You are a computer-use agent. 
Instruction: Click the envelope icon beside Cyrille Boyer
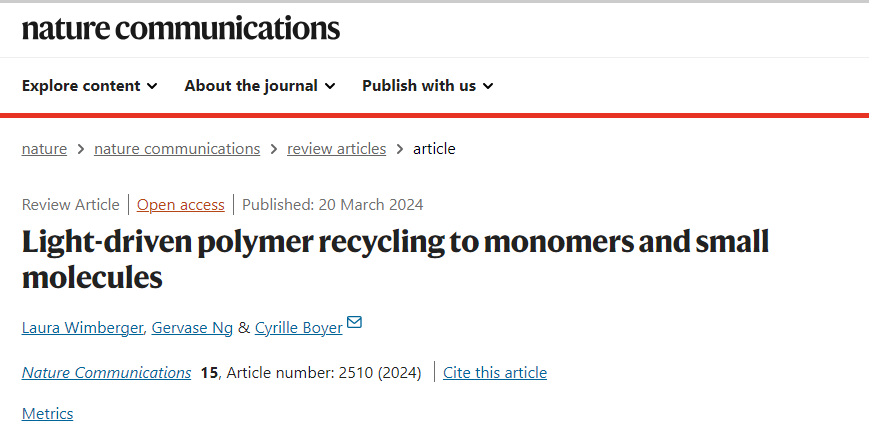point(354,322)
